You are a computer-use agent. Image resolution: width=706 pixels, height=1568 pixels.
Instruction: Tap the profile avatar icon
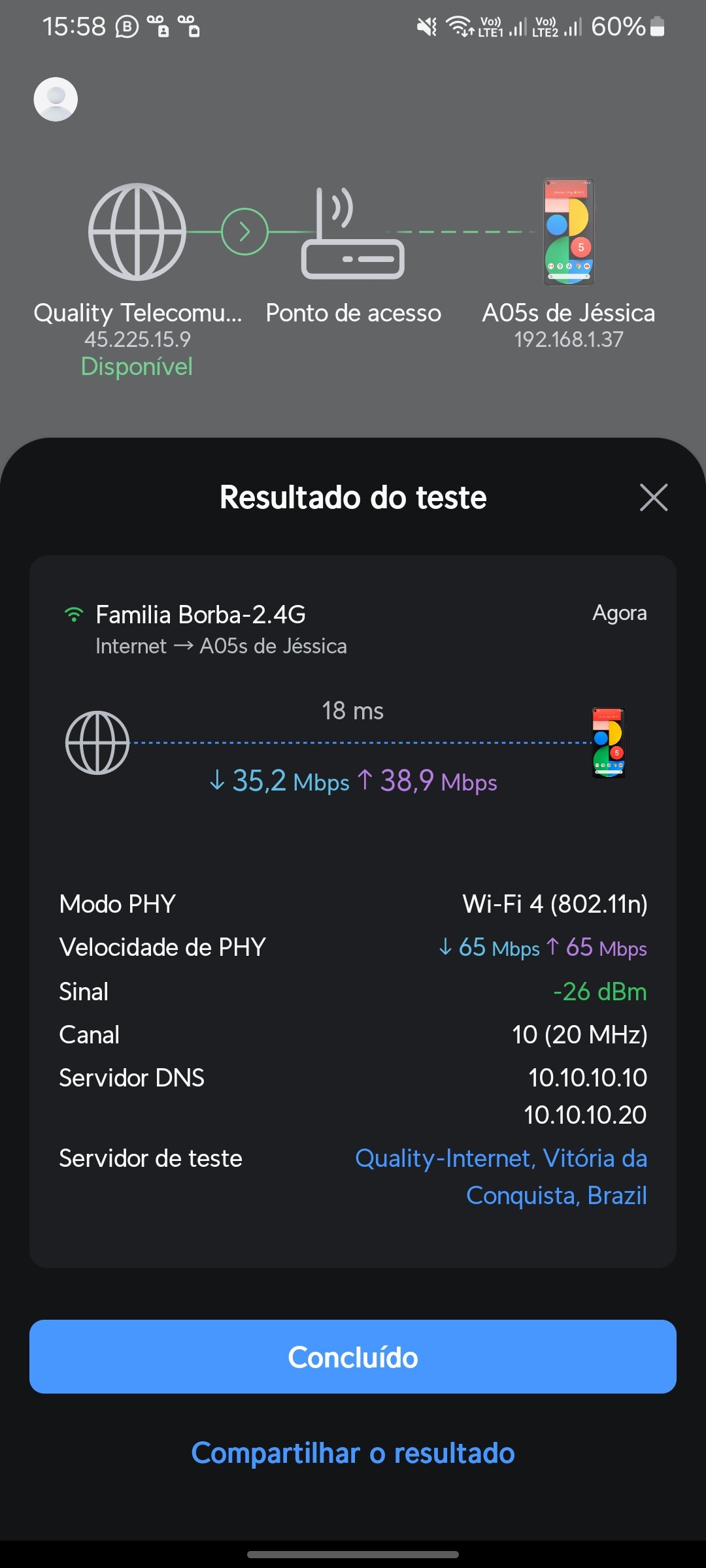[56, 99]
